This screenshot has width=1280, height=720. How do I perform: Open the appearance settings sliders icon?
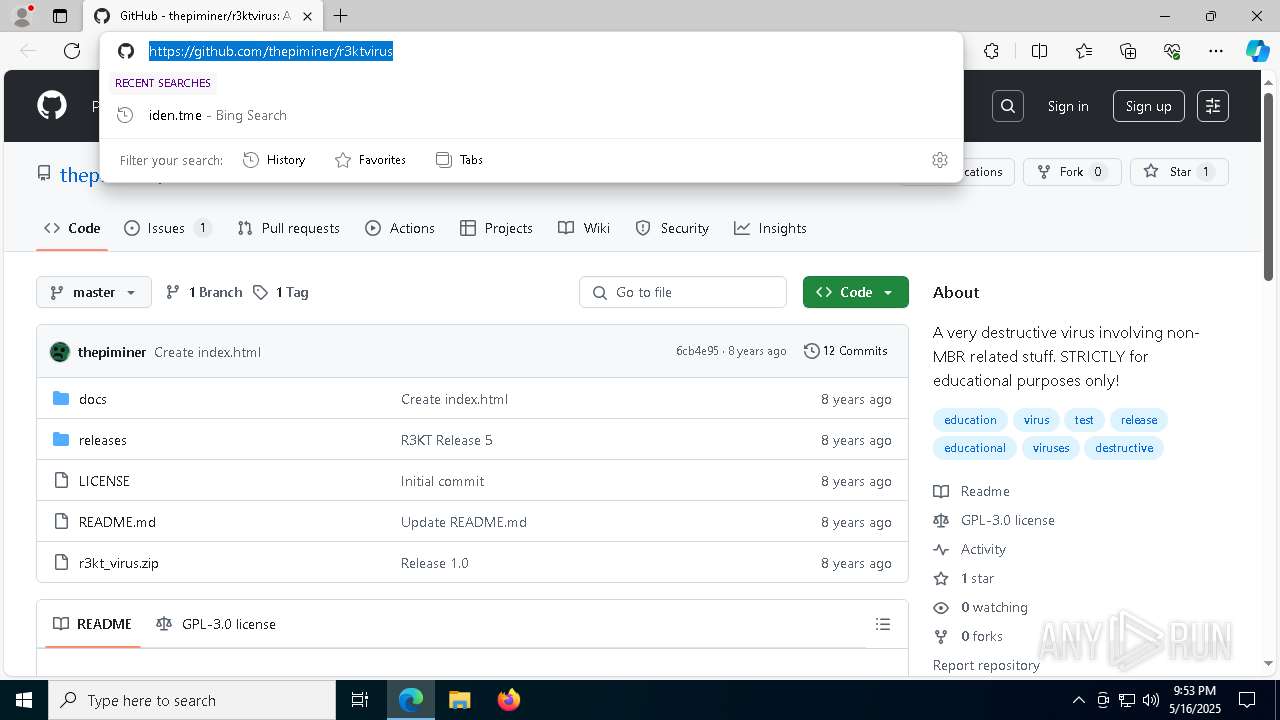1213,106
